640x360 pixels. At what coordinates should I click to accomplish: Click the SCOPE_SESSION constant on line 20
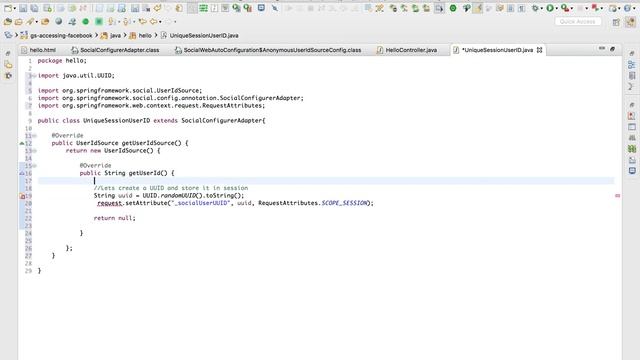[x=344, y=203]
